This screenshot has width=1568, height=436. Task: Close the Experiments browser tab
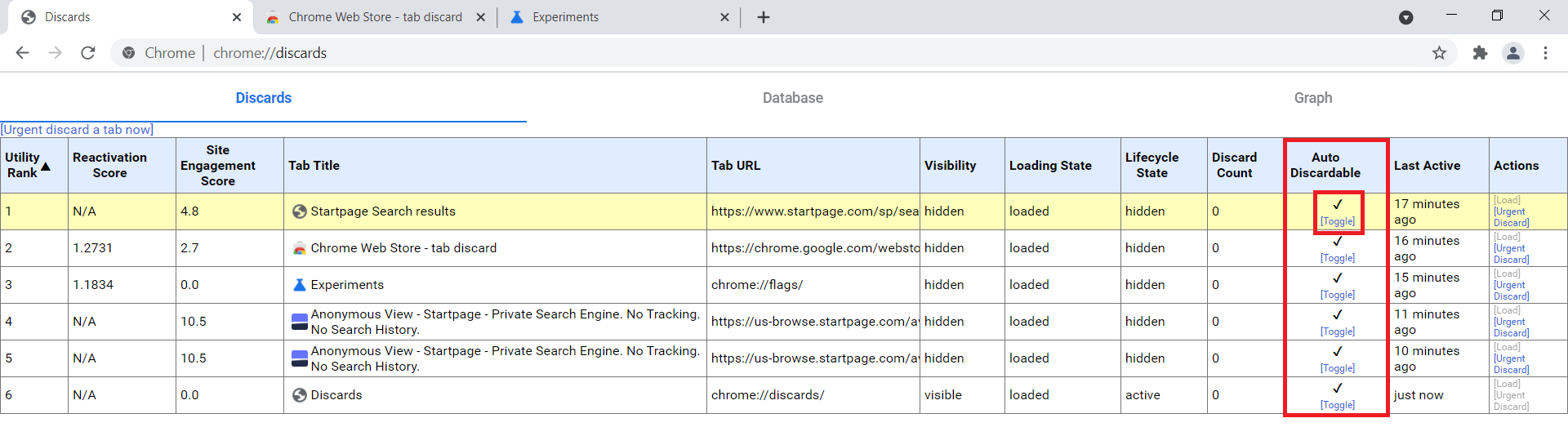click(724, 17)
